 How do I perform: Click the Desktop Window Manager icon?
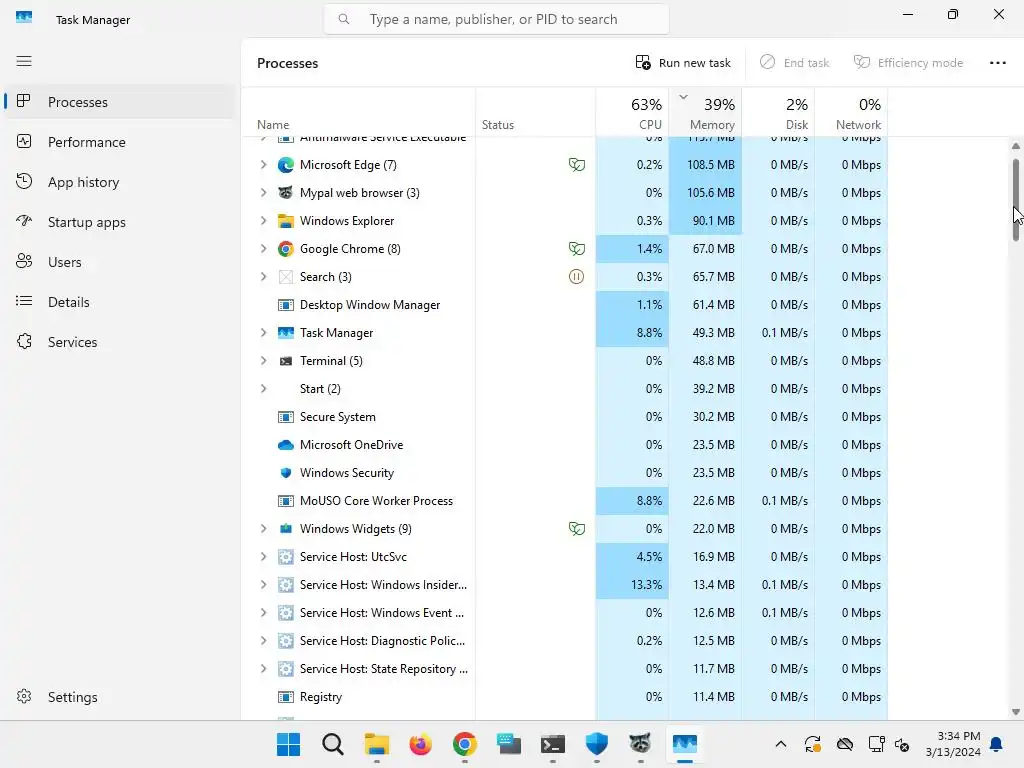[x=285, y=305]
